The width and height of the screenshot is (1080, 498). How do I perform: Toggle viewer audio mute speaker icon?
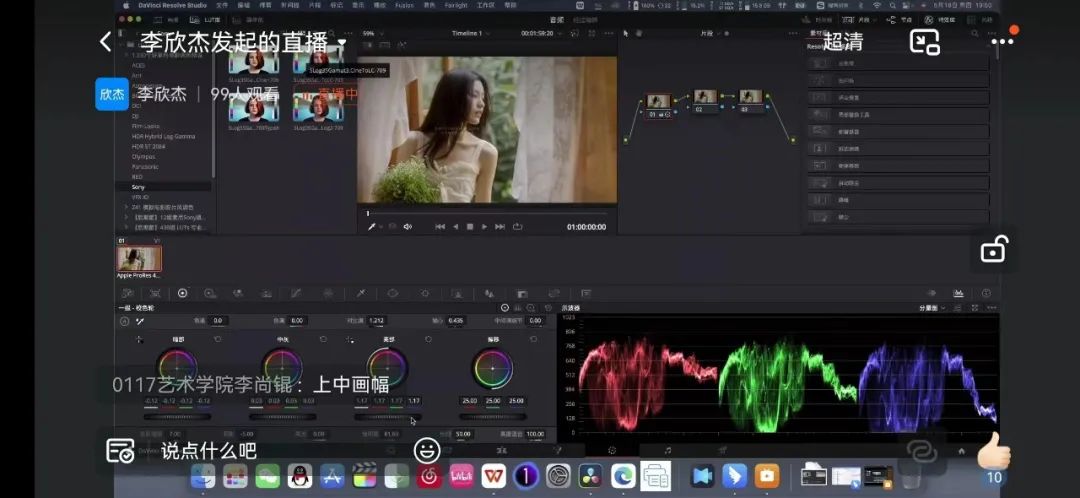(407, 227)
